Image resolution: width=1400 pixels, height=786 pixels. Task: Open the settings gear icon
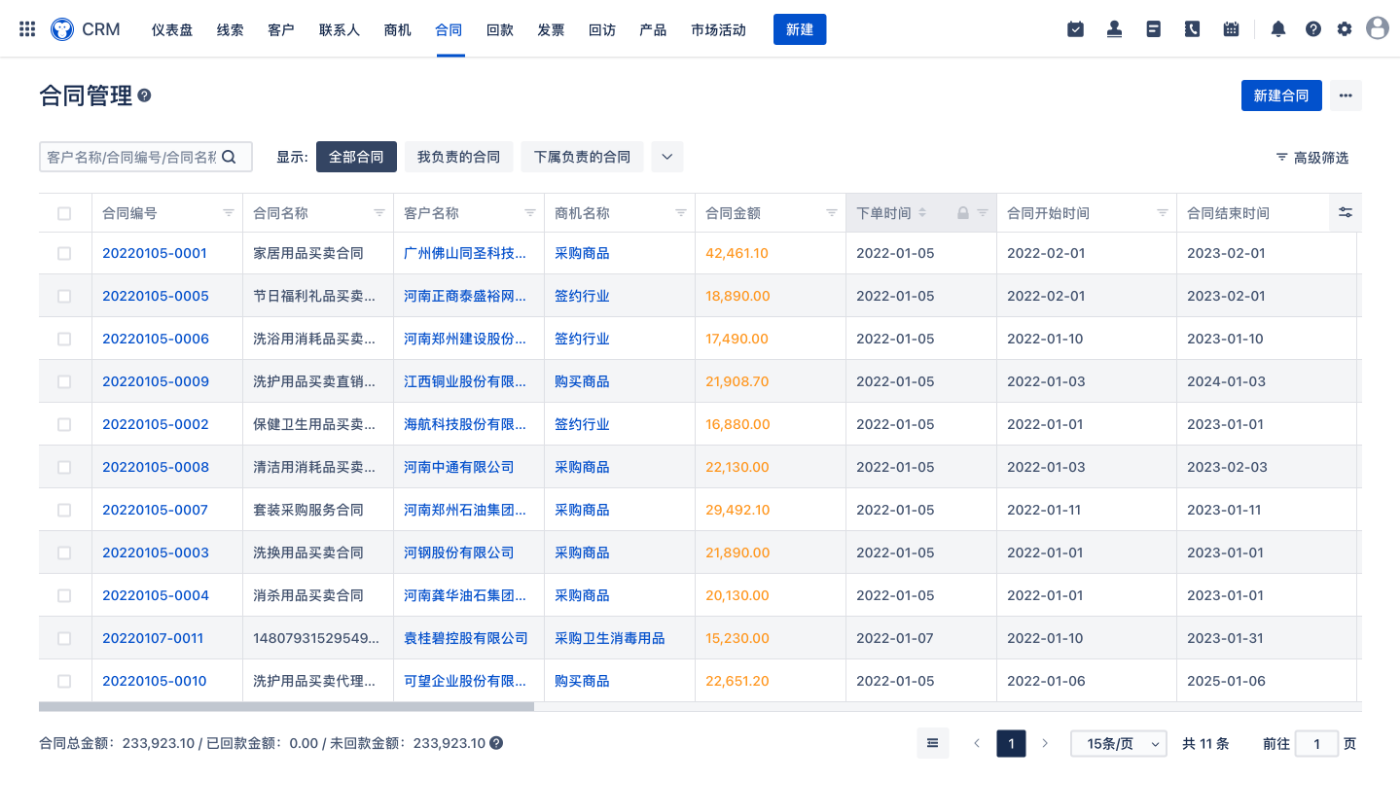(x=1344, y=29)
